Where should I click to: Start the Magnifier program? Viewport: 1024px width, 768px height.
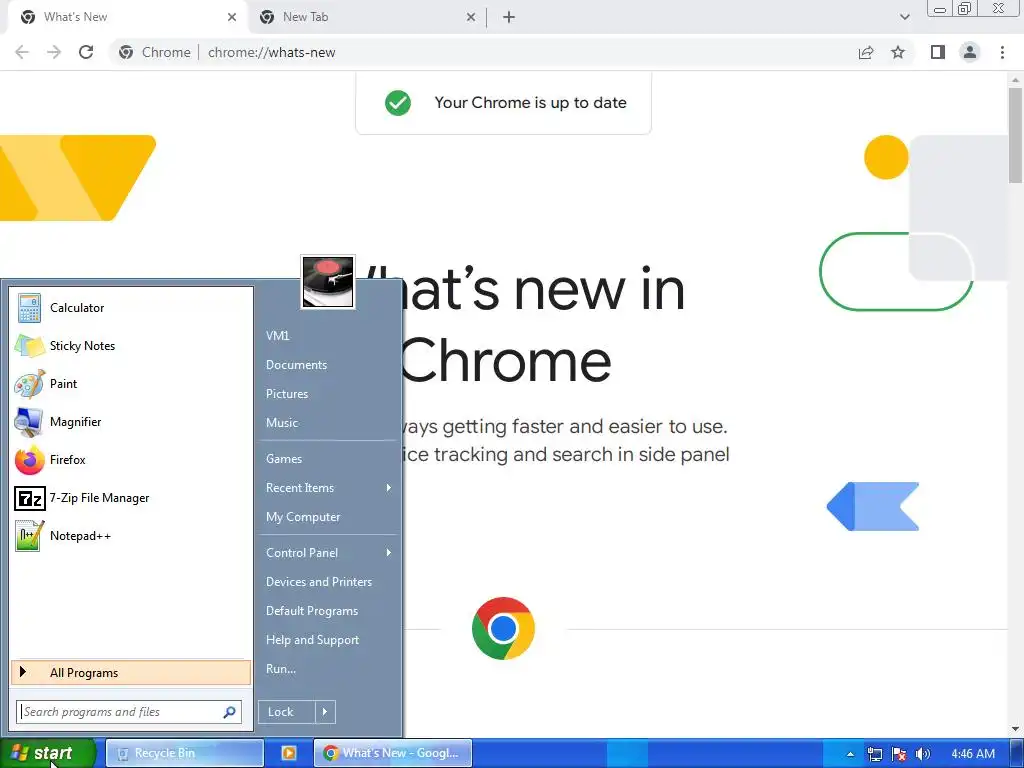[x=131, y=422]
